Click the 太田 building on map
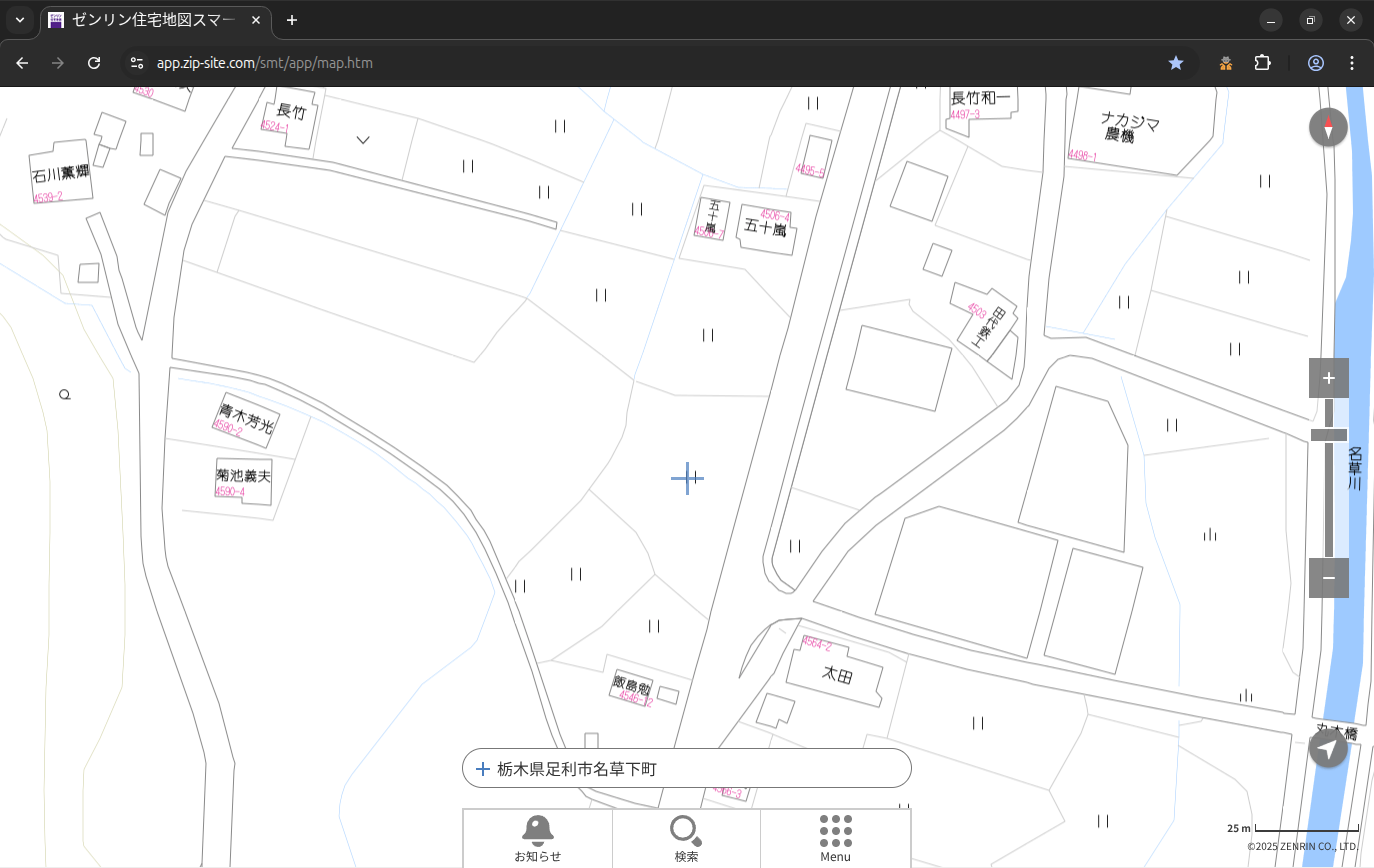 coord(836,675)
